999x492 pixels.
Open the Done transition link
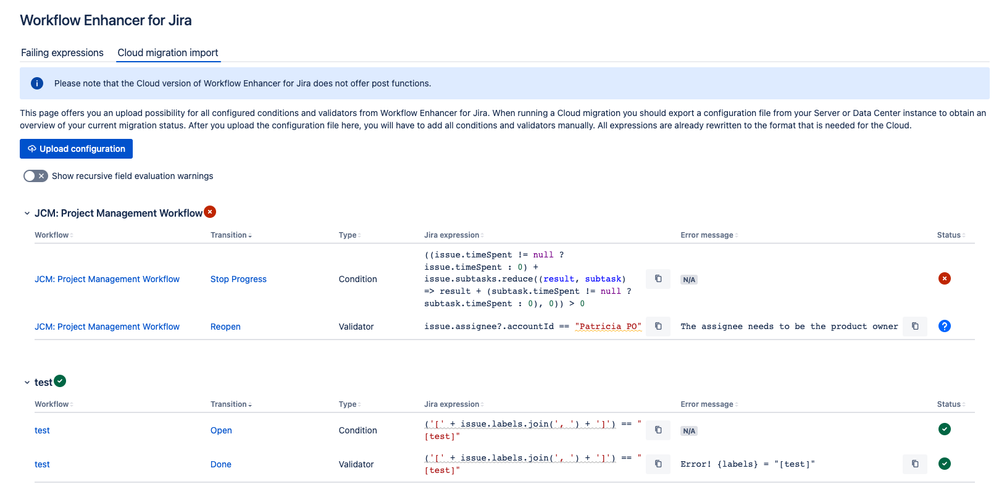(x=220, y=465)
